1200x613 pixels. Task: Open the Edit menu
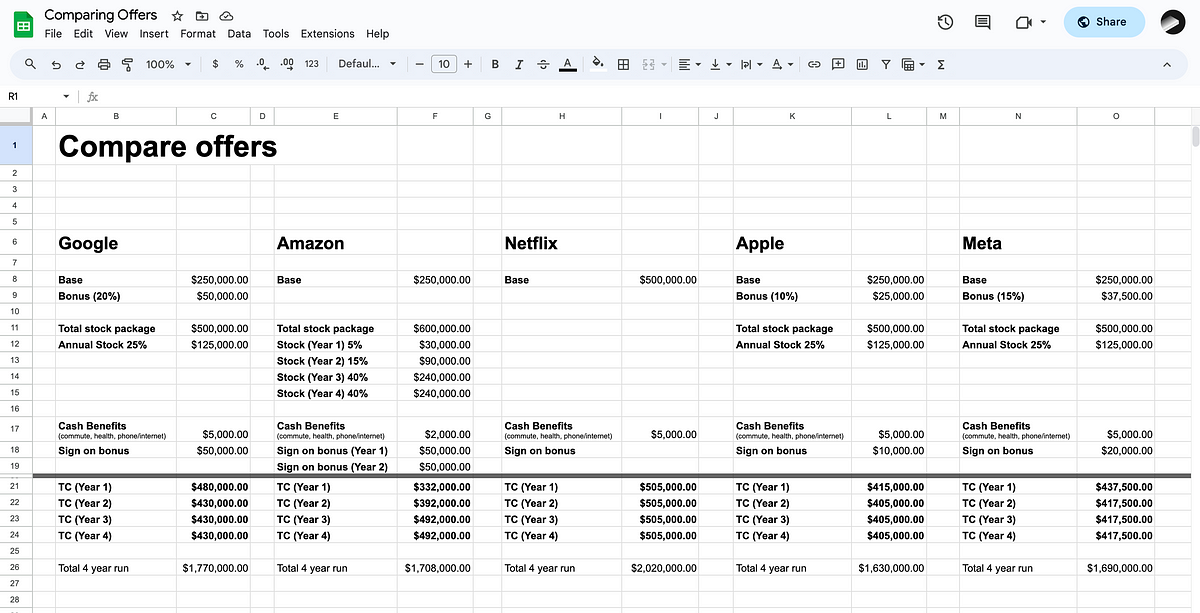83,34
